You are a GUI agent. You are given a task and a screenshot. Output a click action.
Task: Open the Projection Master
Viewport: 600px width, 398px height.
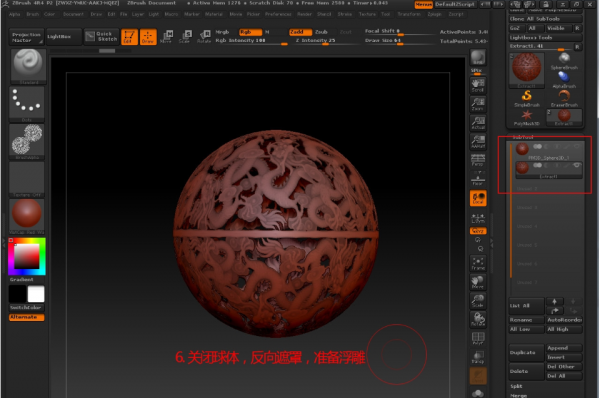pos(26,37)
